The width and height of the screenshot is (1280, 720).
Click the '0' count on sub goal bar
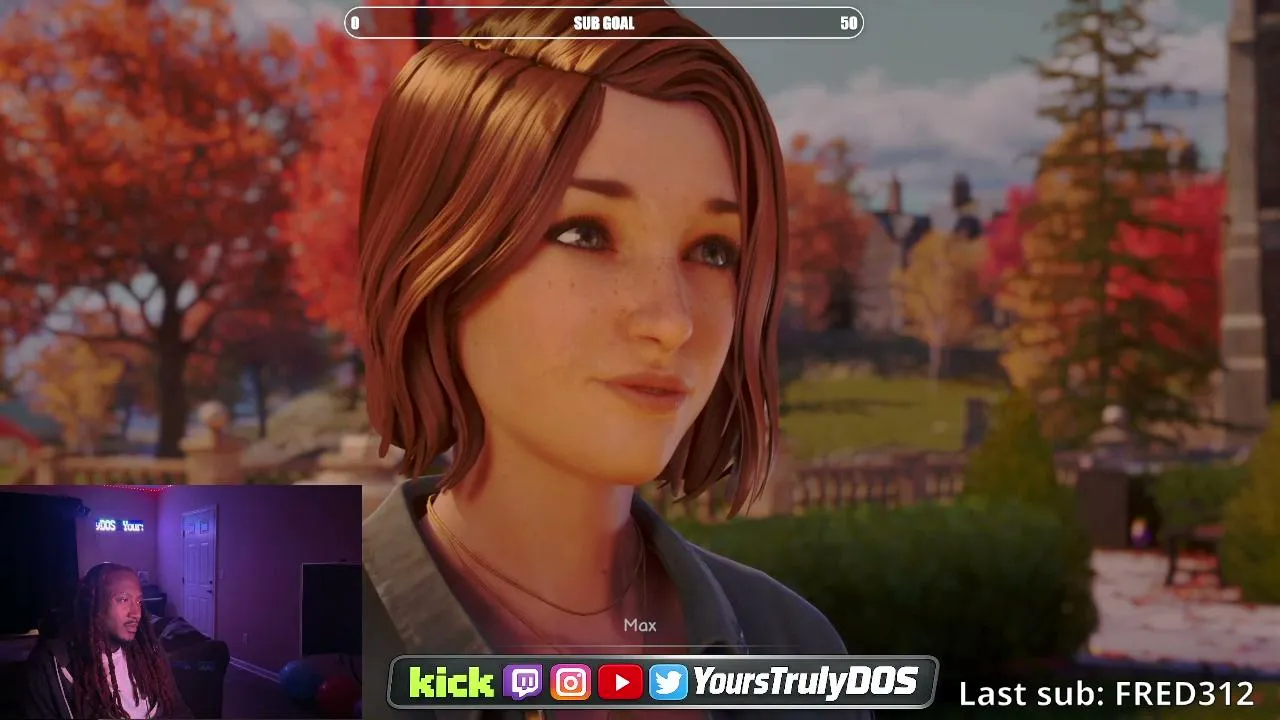(x=355, y=23)
